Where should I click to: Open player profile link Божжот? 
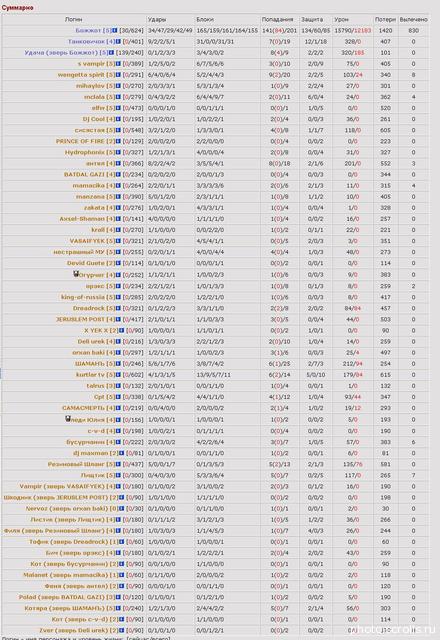(x=93, y=31)
